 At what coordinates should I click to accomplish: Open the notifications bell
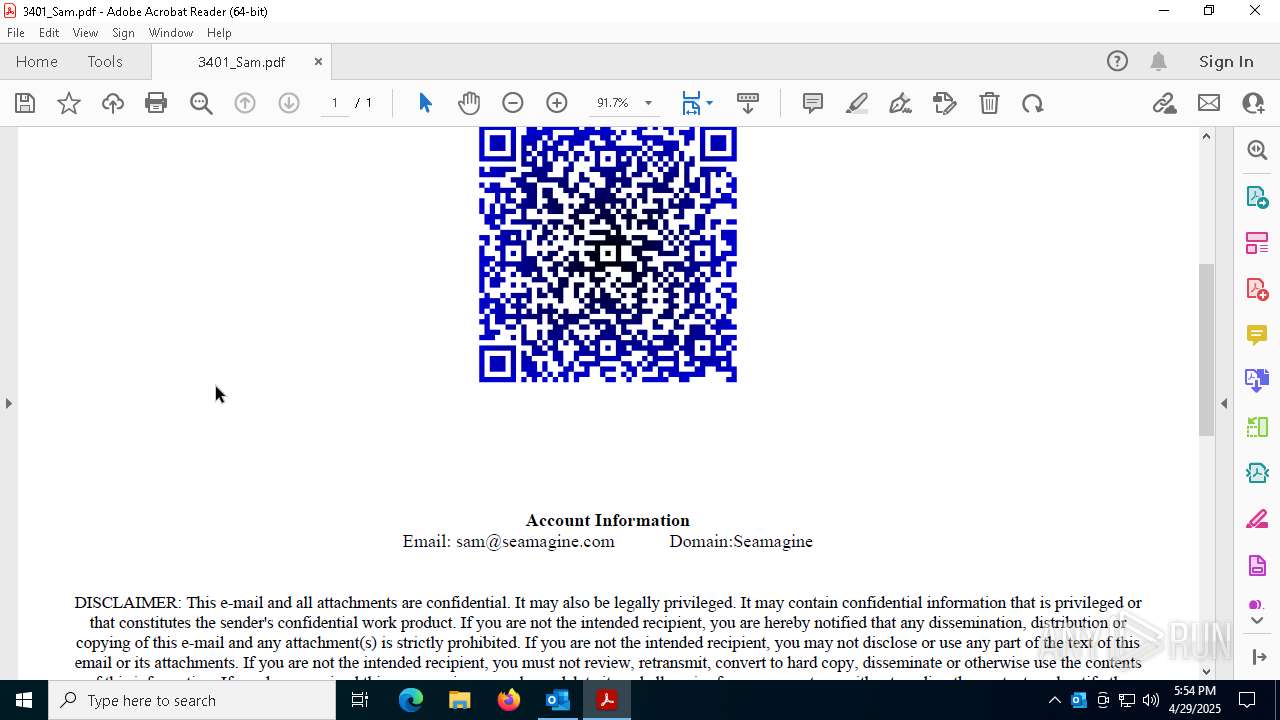[1158, 62]
